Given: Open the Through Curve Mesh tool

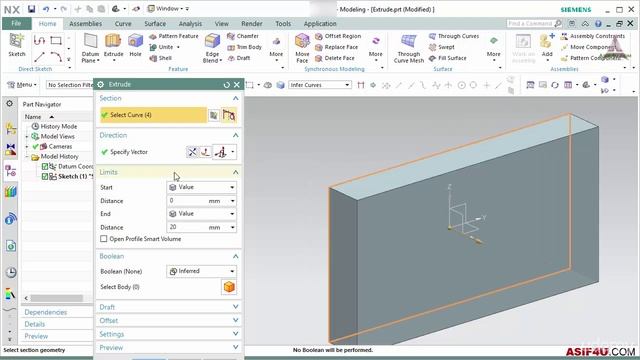Looking at the screenshot, I should pyautogui.click(x=409, y=48).
